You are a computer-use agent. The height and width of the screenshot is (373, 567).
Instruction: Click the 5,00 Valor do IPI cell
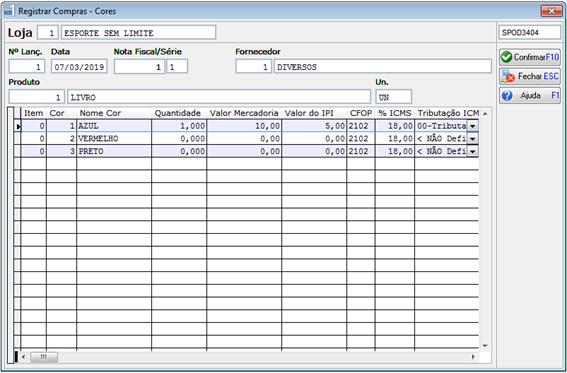pyautogui.click(x=314, y=126)
